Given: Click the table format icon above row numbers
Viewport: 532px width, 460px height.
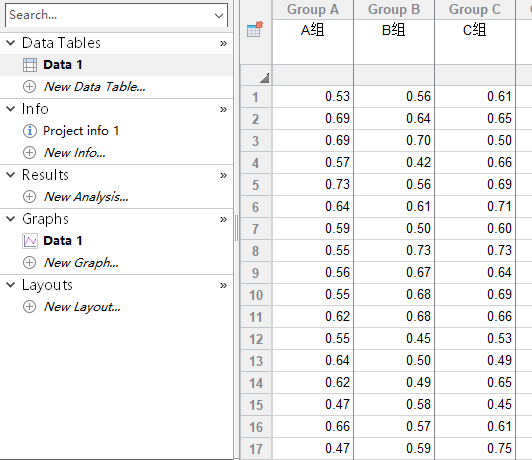Looking at the screenshot, I should (255, 29).
